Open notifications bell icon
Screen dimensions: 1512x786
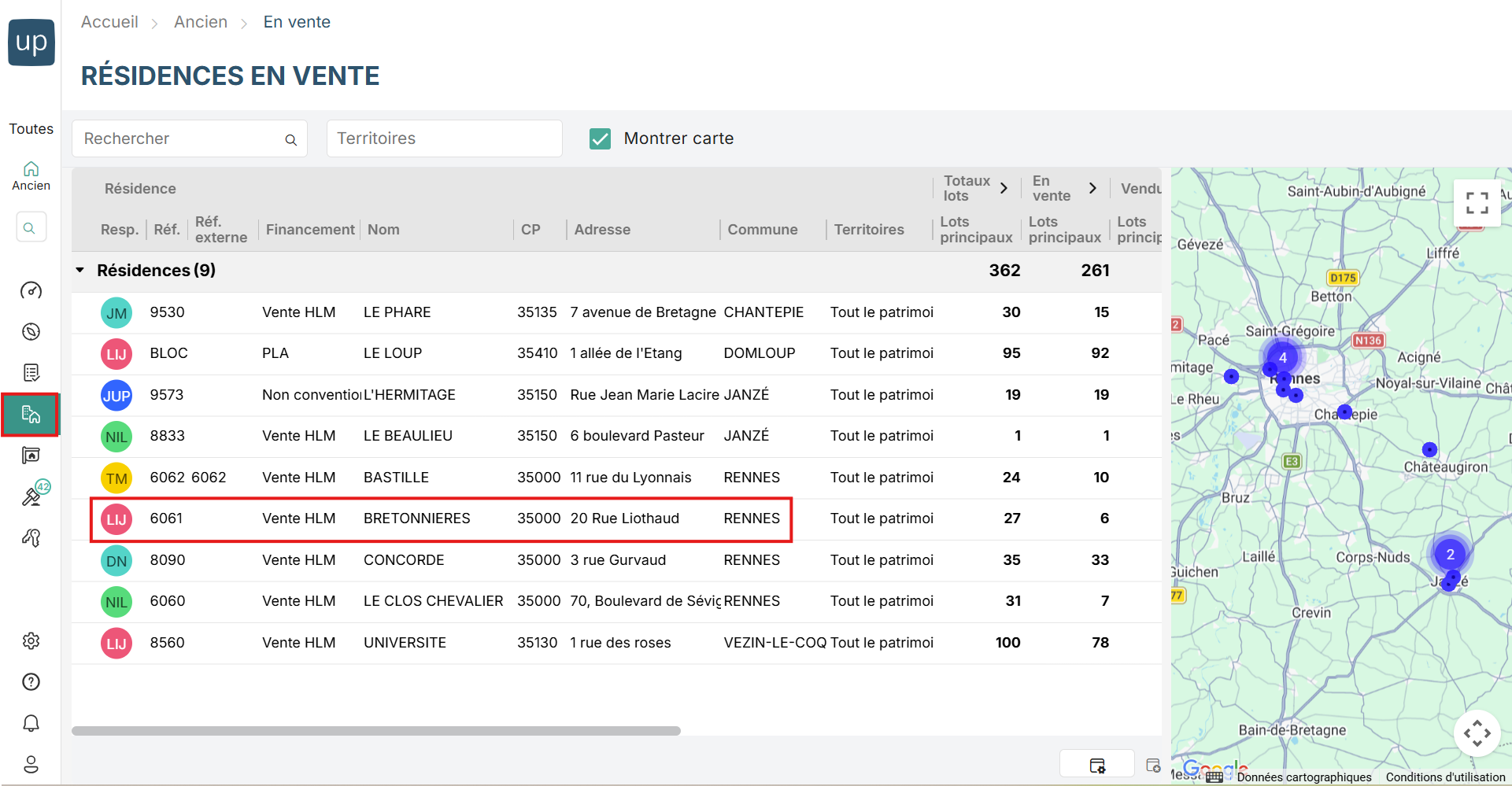[31, 723]
